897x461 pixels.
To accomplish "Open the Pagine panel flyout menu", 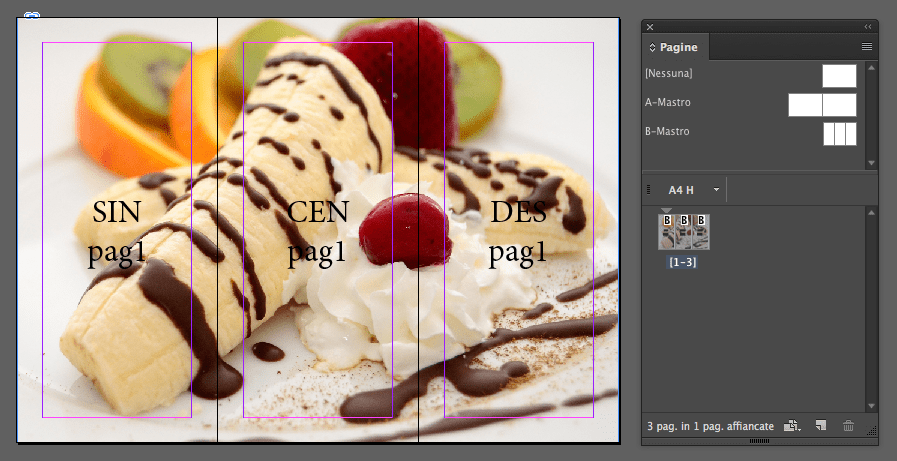I will tap(867, 47).
